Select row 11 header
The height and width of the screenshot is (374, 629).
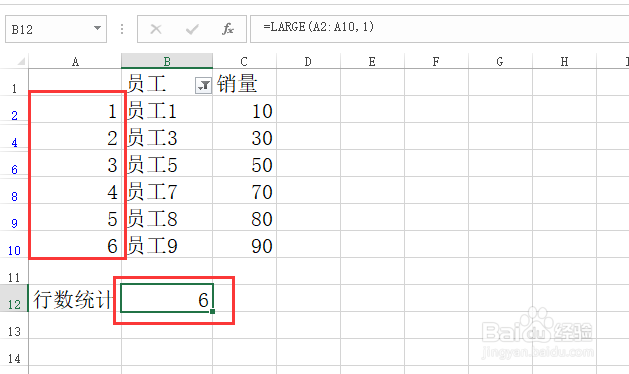[14, 271]
